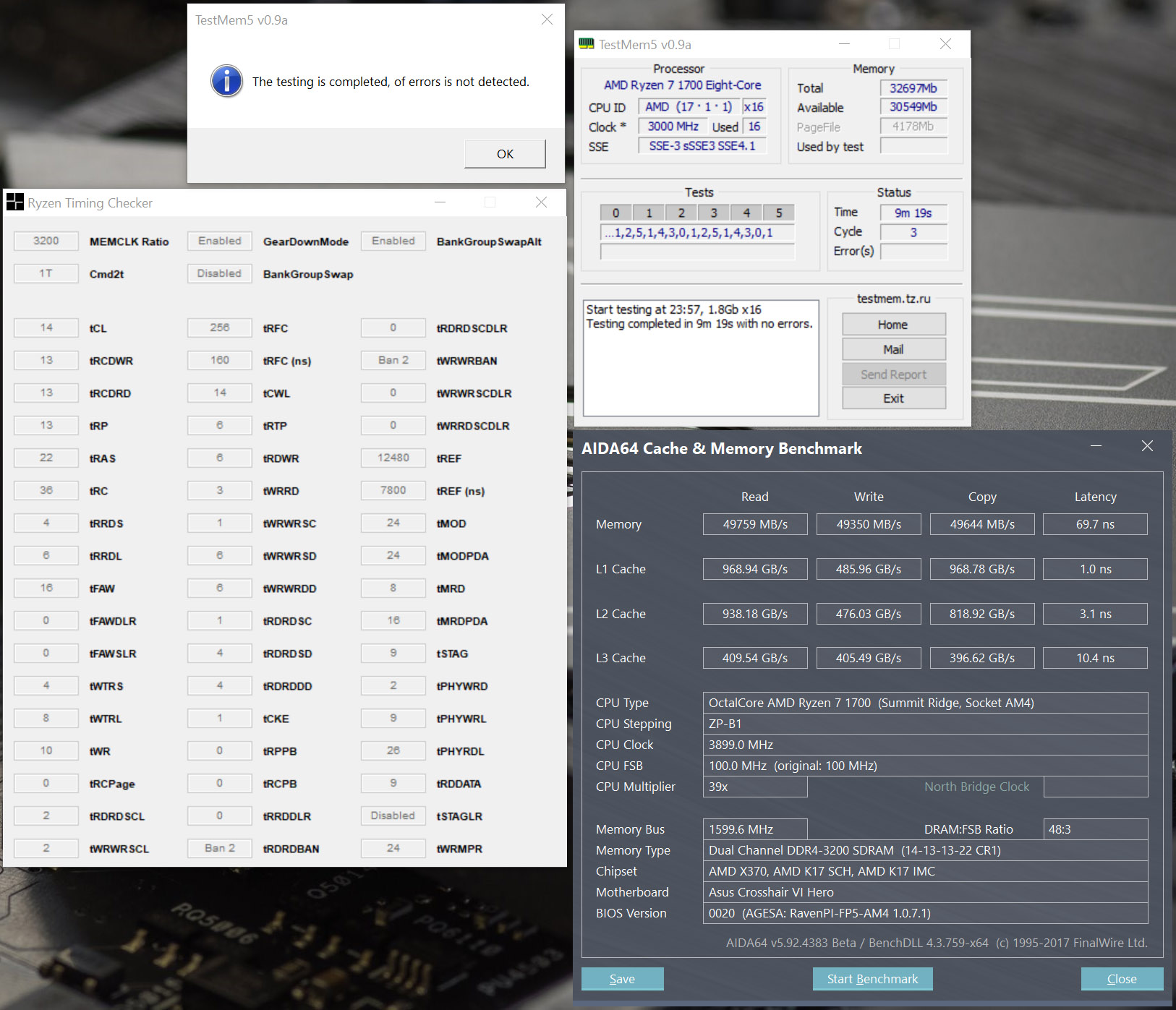Click the CPU Multiplier value 39x
This screenshot has height=1010, width=1176.
755,787
